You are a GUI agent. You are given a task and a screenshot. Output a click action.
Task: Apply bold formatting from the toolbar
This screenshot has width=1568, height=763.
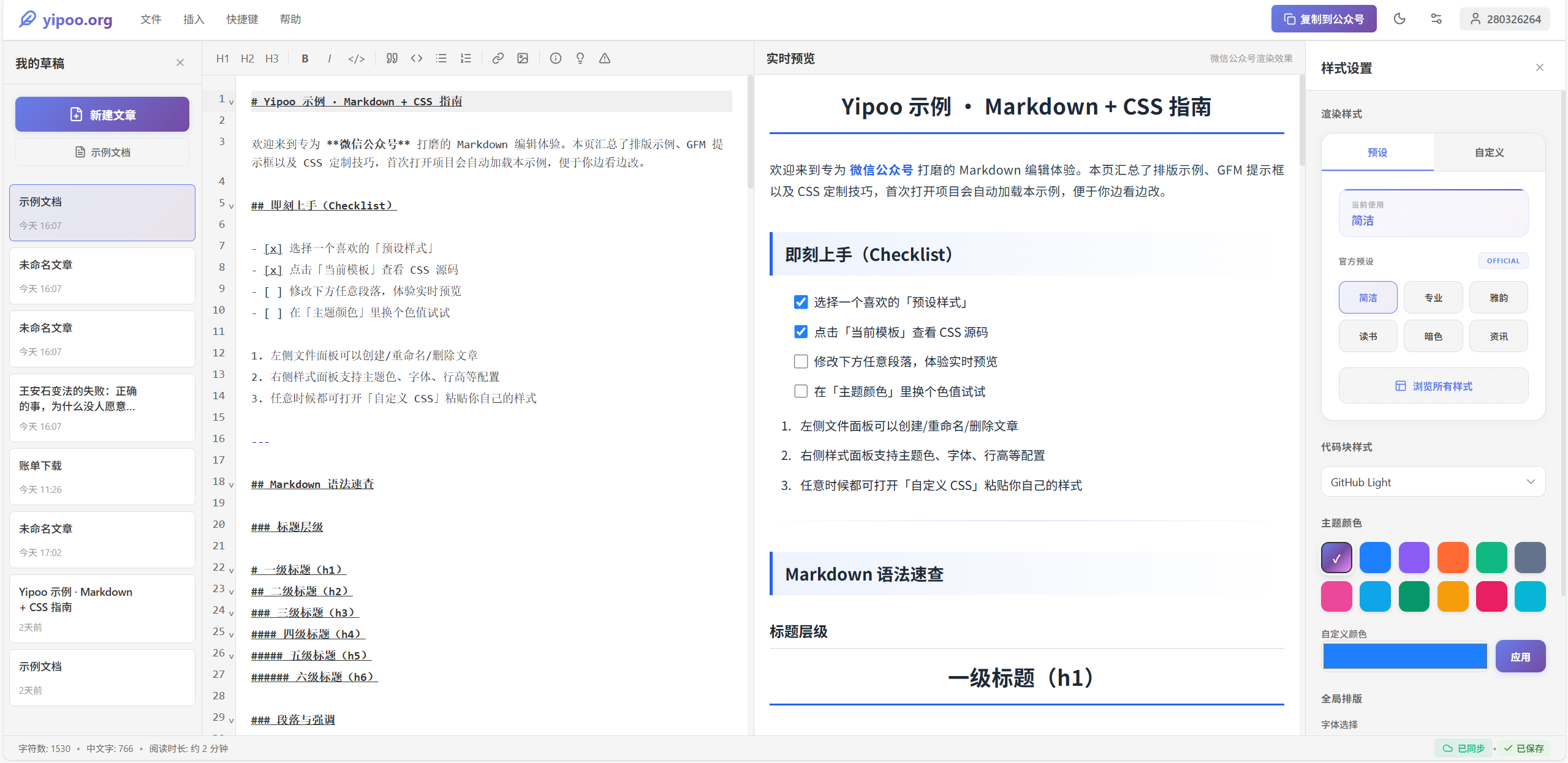point(305,58)
